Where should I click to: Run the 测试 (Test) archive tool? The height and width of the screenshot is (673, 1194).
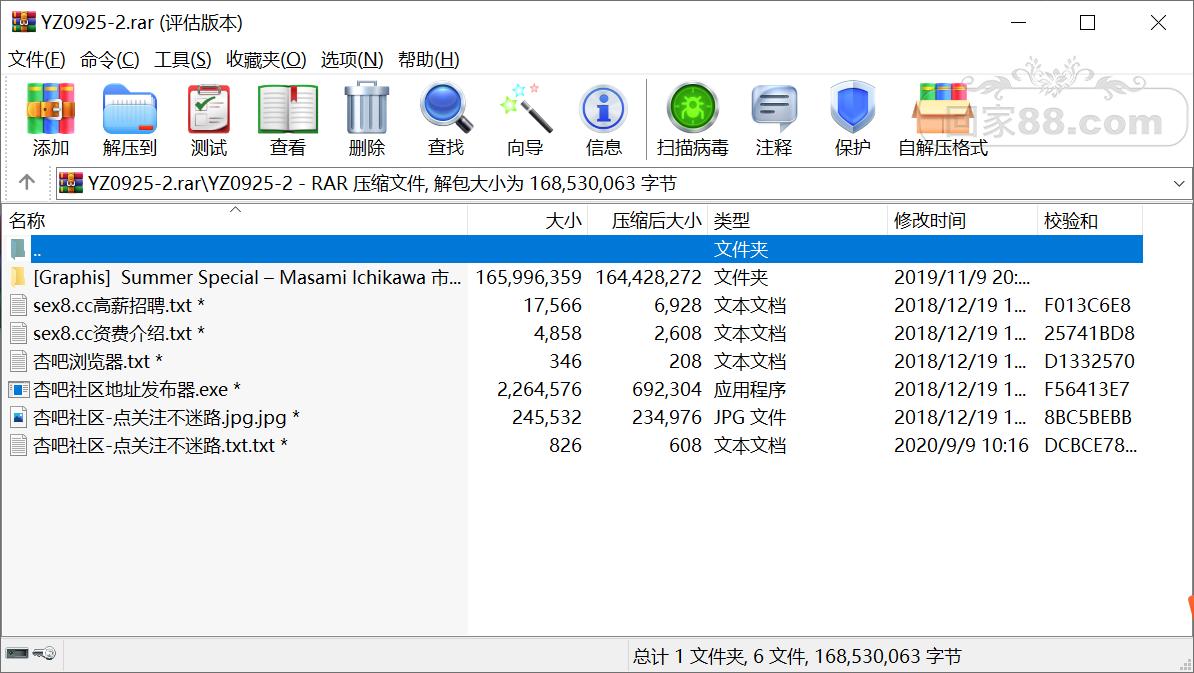(209, 119)
